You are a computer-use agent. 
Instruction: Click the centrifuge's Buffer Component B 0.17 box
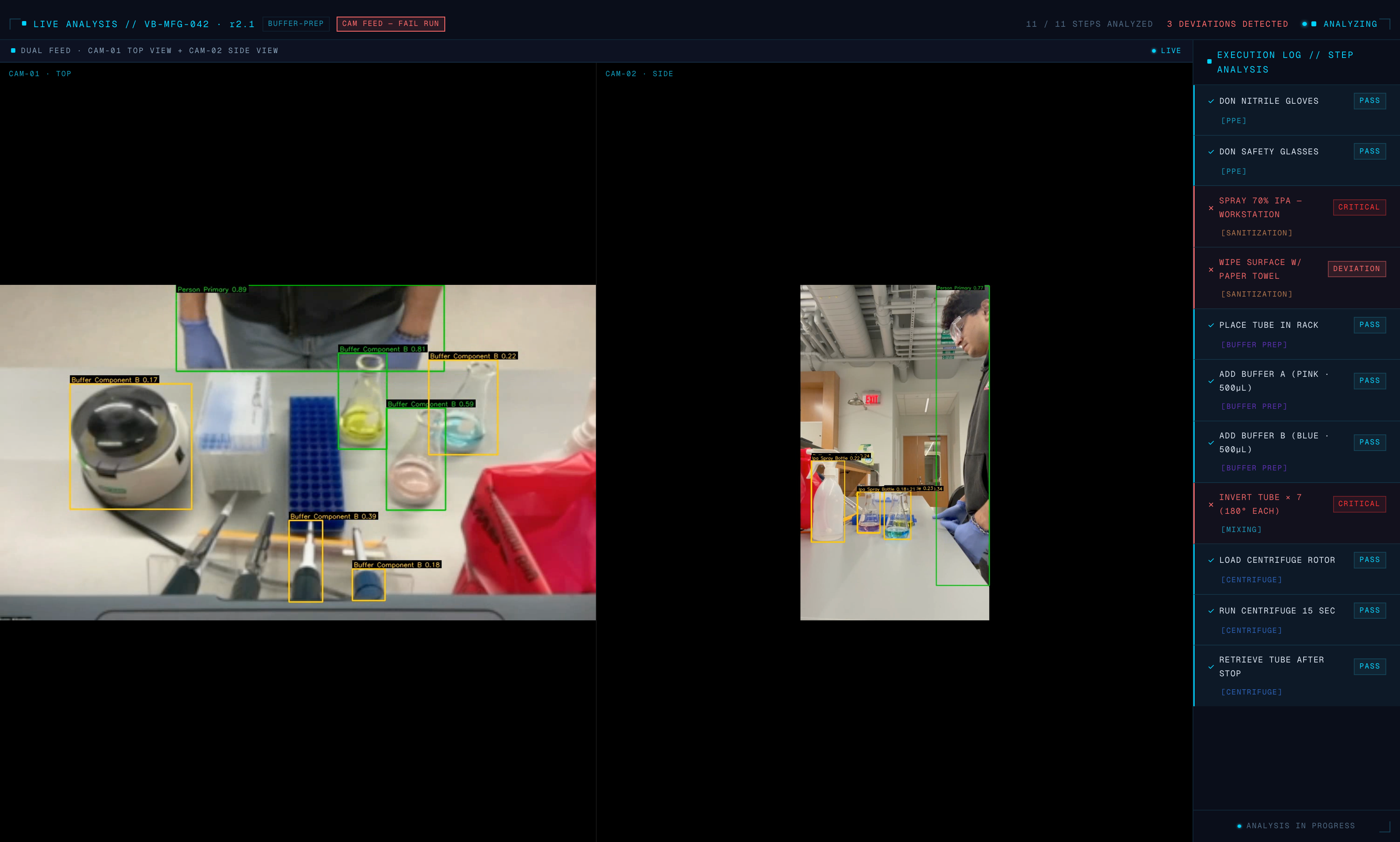click(130, 447)
